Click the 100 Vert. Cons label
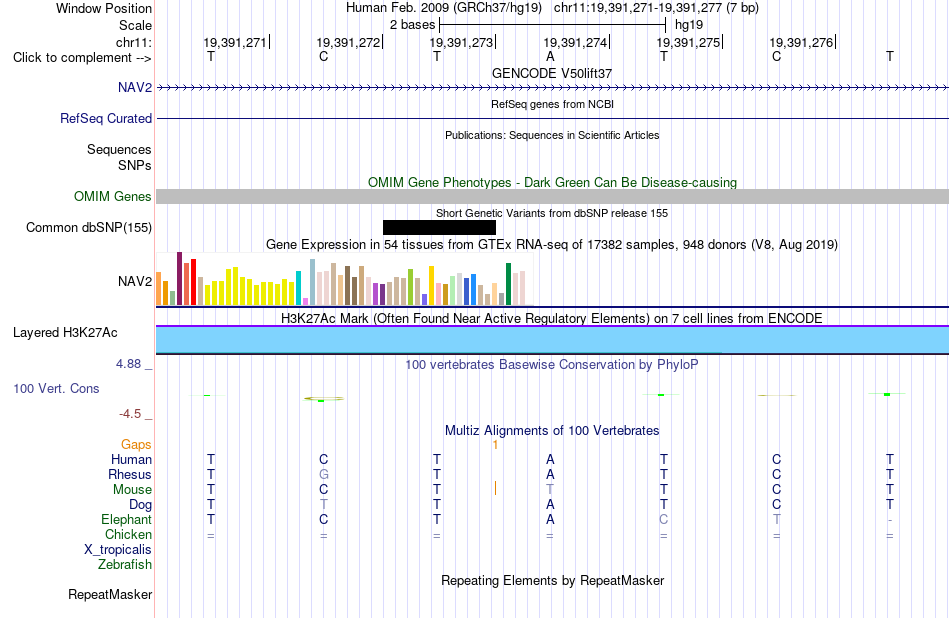The image size is (950, 618). pos(56,388)
